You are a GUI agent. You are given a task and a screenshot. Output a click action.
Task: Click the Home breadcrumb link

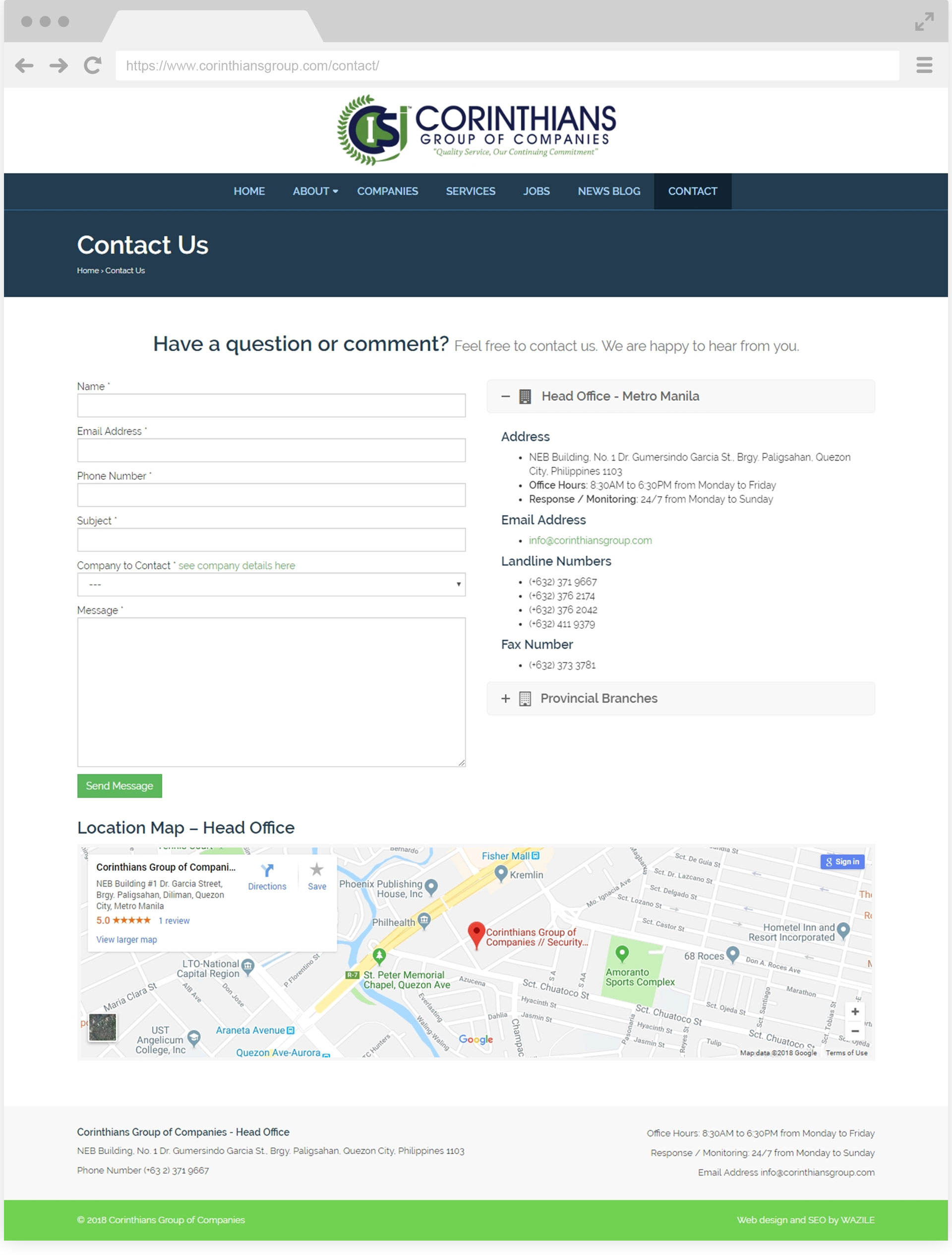click(x=88, y=271)
